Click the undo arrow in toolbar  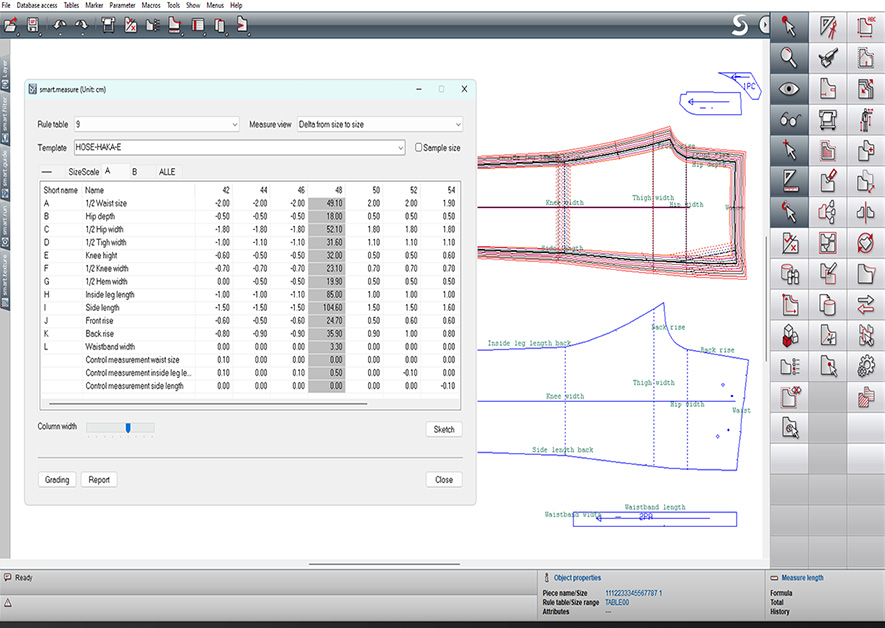coord(59,26)
